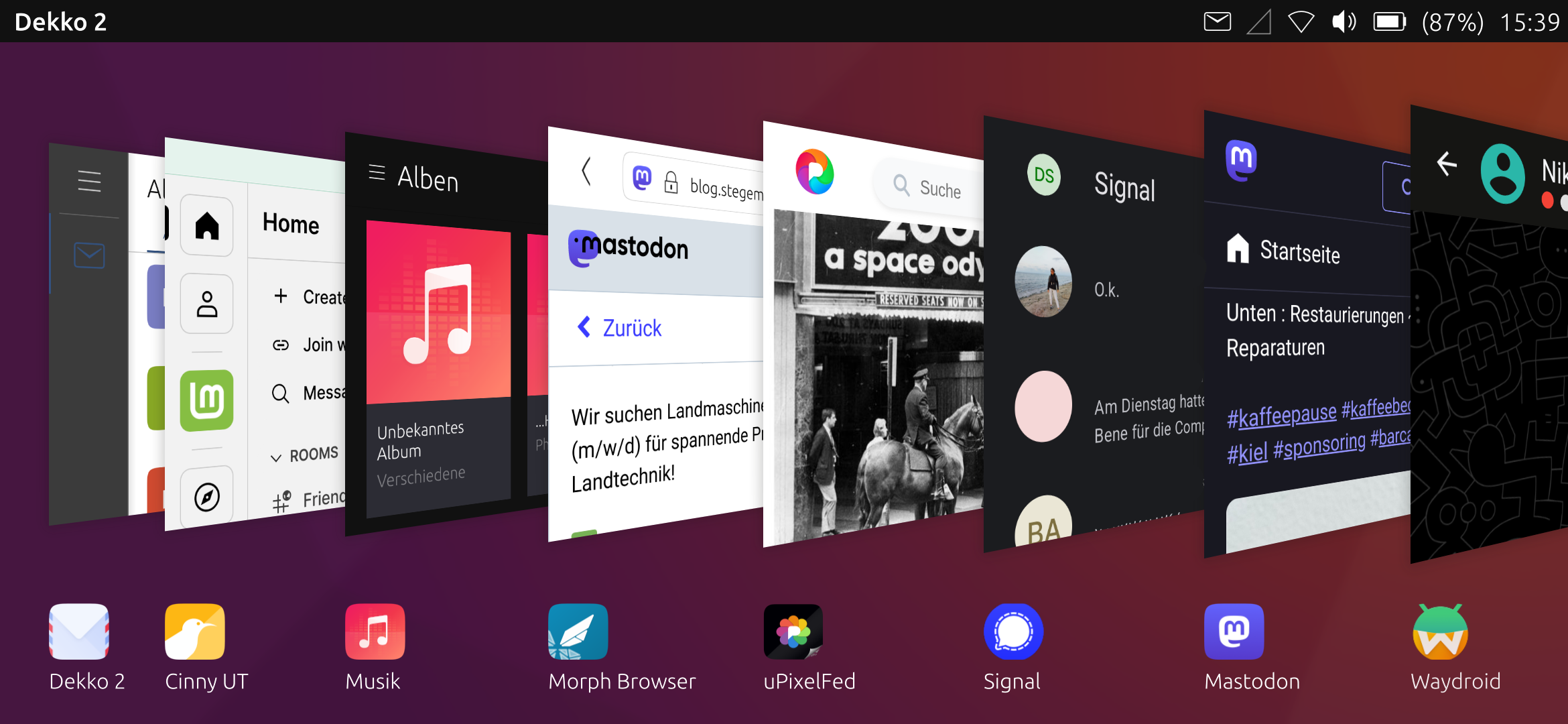Open the space odyssey photo in uPixelFed
The image size is (1568, 724).
tap(878, 375)
